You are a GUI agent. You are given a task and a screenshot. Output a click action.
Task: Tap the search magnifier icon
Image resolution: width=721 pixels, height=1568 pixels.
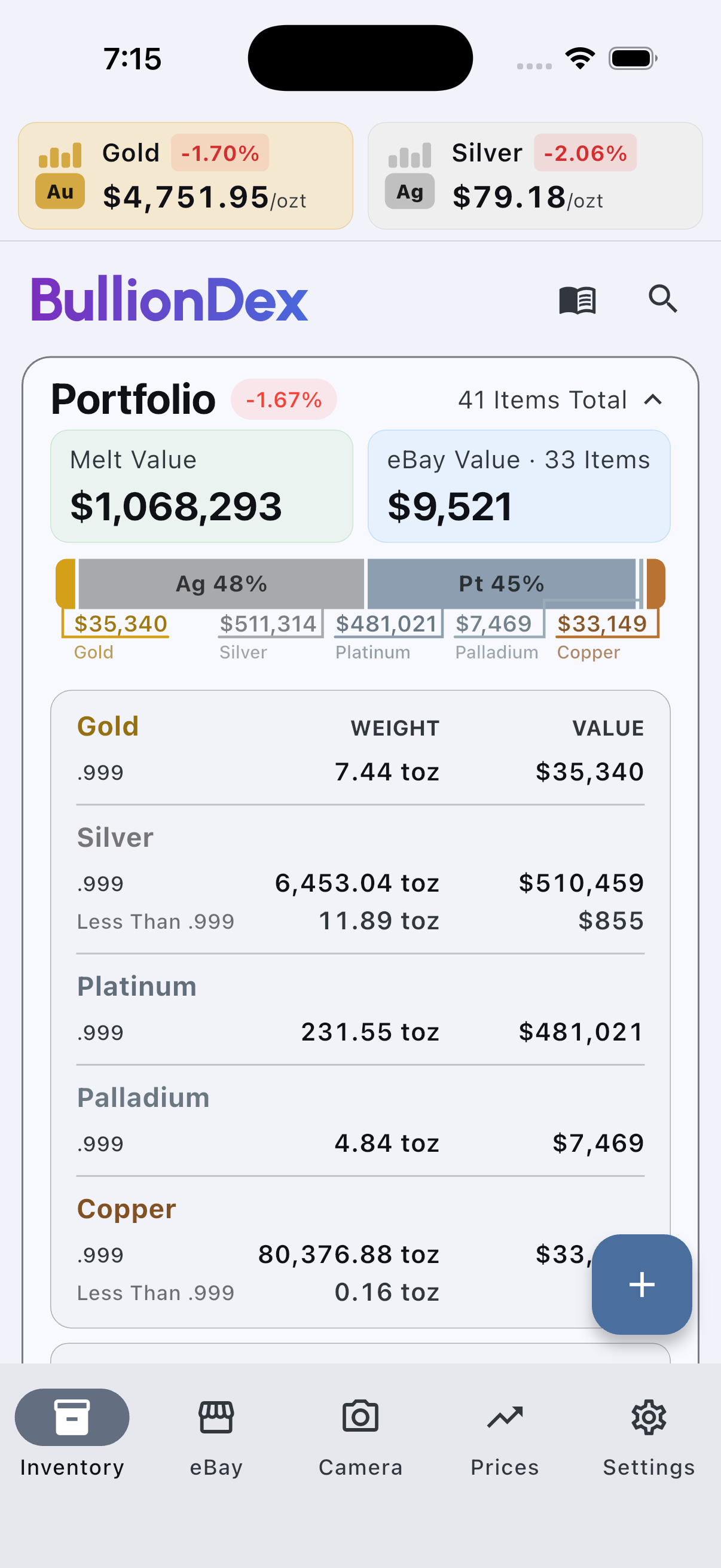point(662,299)
